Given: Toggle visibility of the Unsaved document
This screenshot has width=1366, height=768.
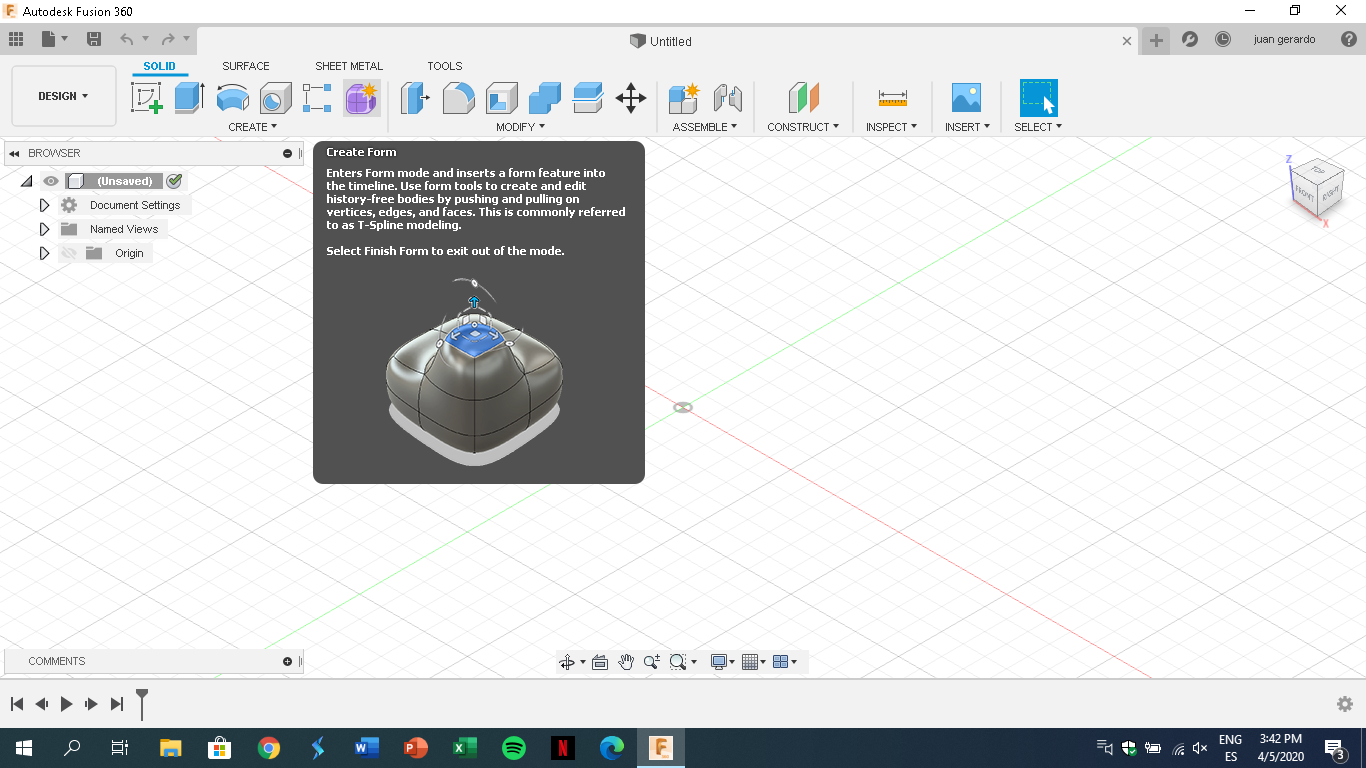Looking at the screenshot, I should [x=50, y=181].
